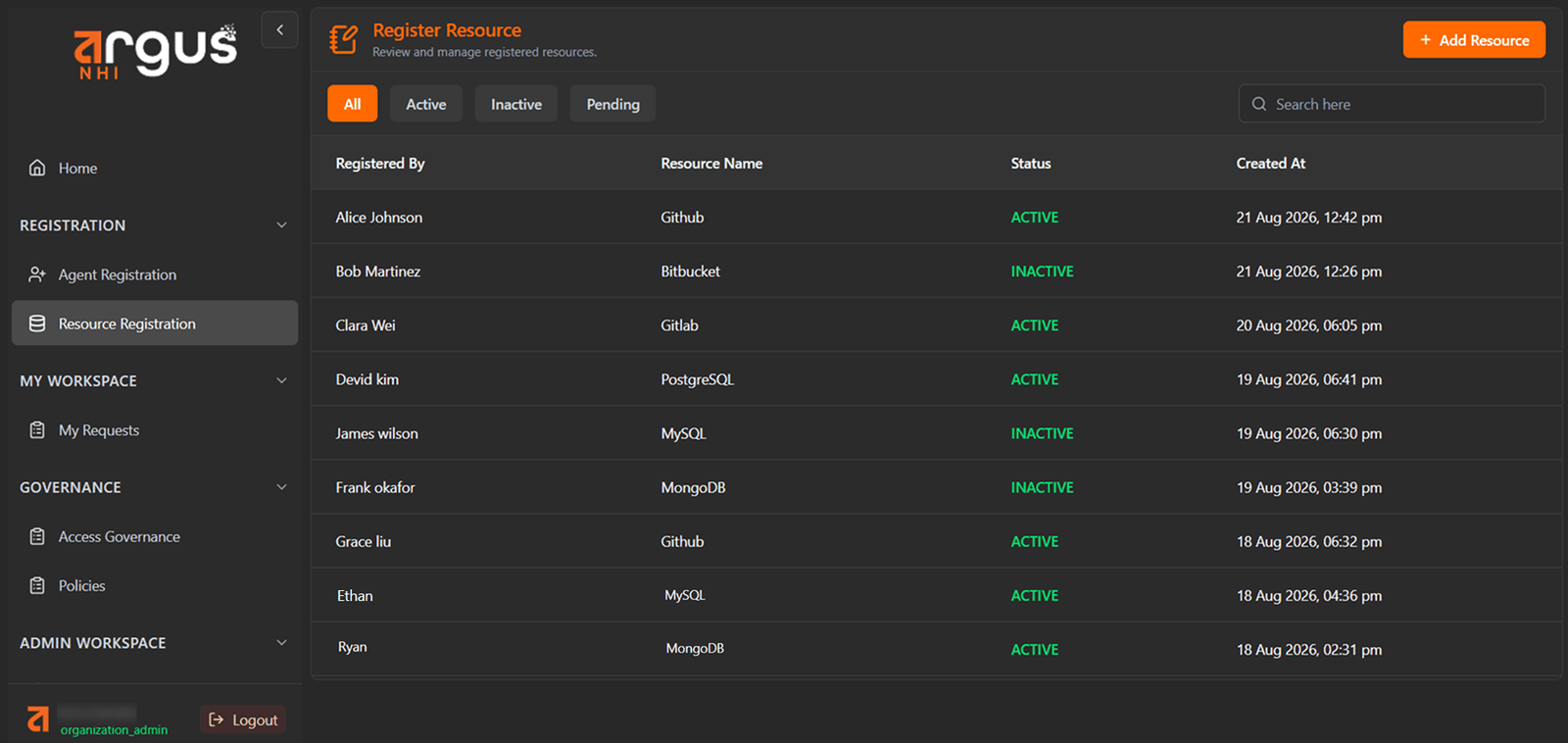The height and width of the screenshot is (743, 1568).
Task: Click the Home house icon
Action: tap(37, 168)
